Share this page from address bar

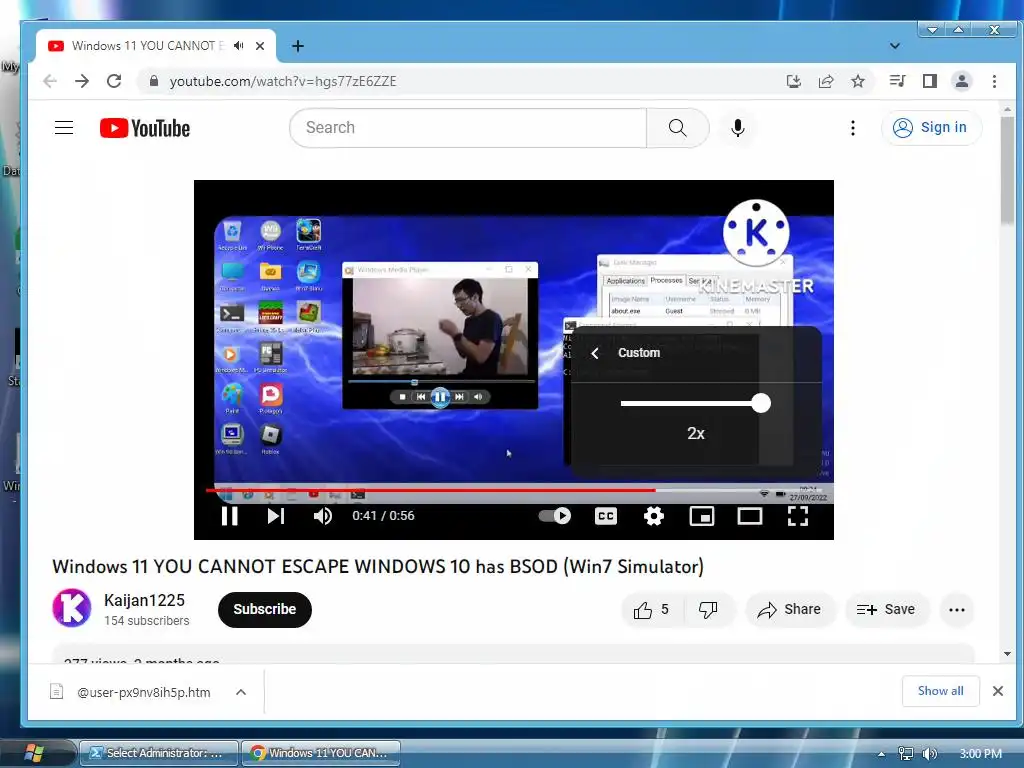[x=826, y=81]
